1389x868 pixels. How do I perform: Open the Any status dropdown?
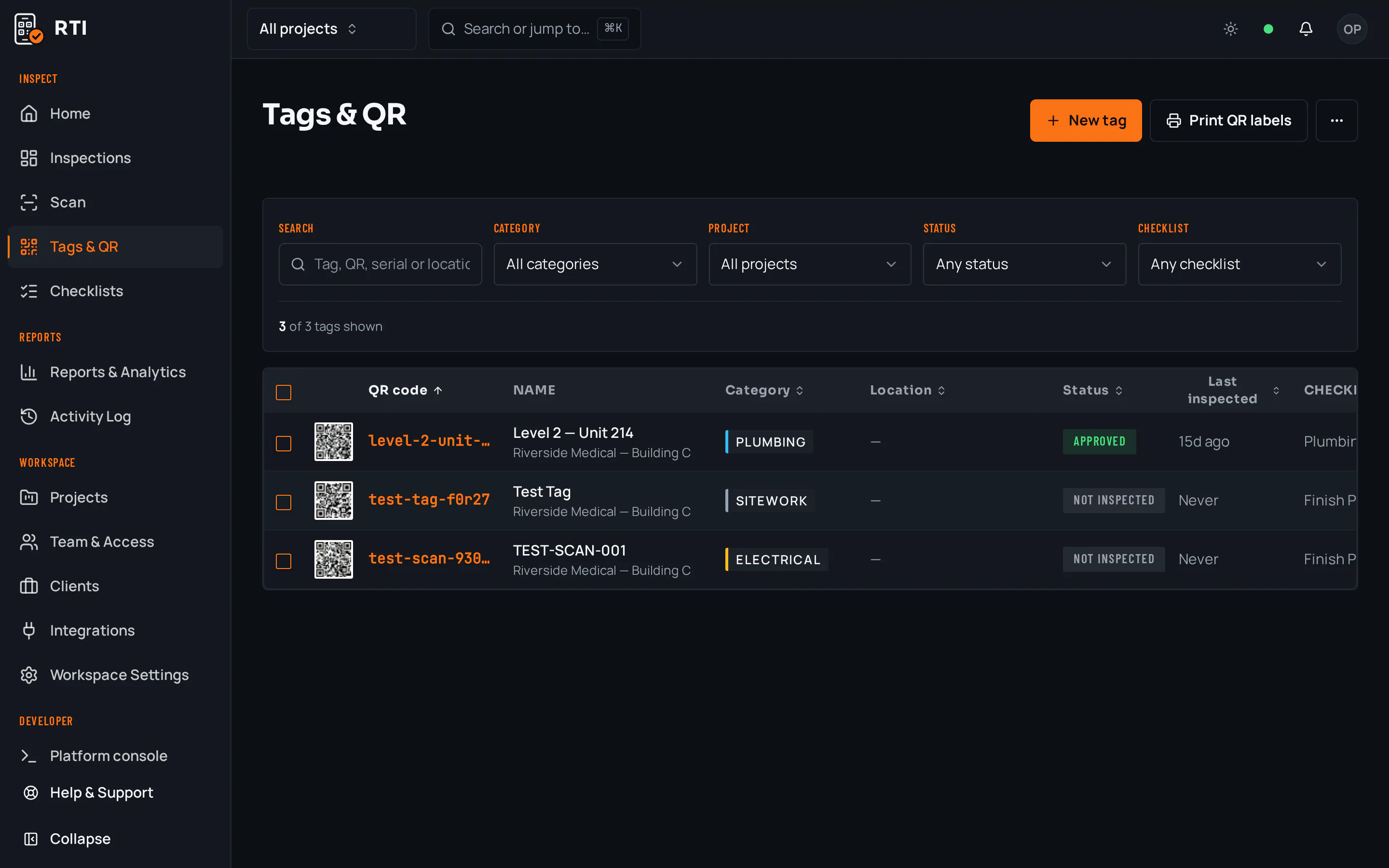1024,264
